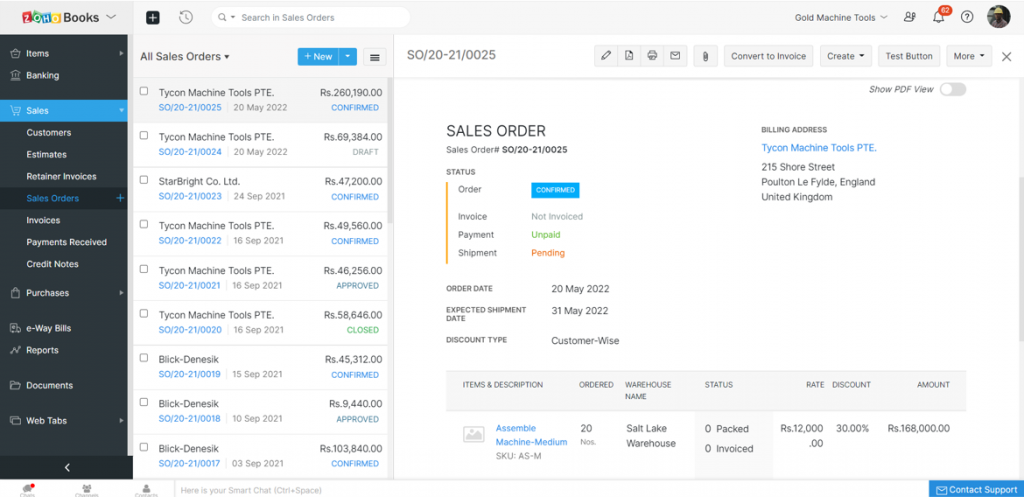1024x497 pixels.
Task: Click the Smart Chat input bar
Action: click(551, 489)
